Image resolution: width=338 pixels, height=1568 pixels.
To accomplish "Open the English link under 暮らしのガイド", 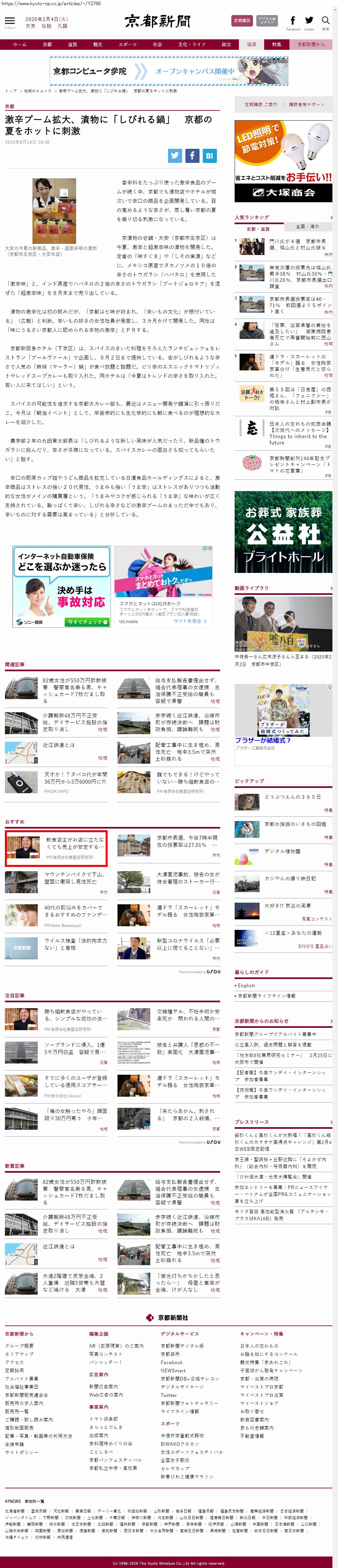I will click(x=247, y=986).
